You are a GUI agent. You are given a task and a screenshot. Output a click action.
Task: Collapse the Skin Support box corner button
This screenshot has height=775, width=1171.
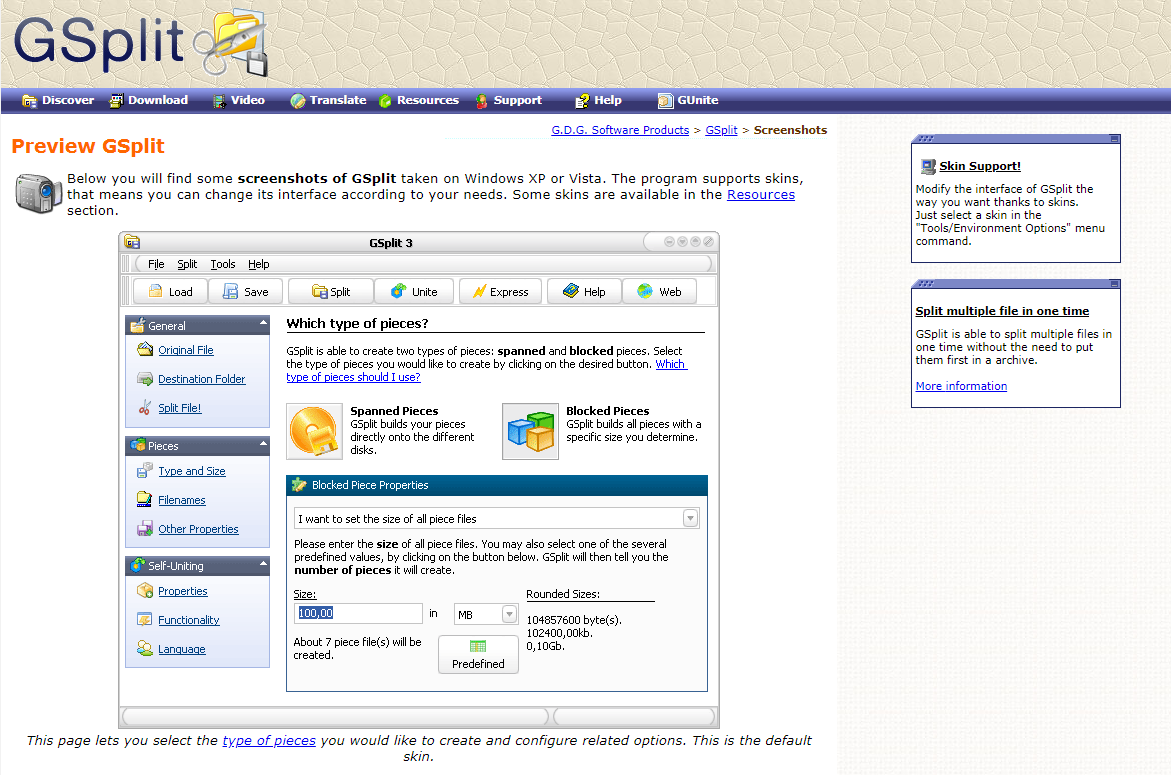(1114, 139)
